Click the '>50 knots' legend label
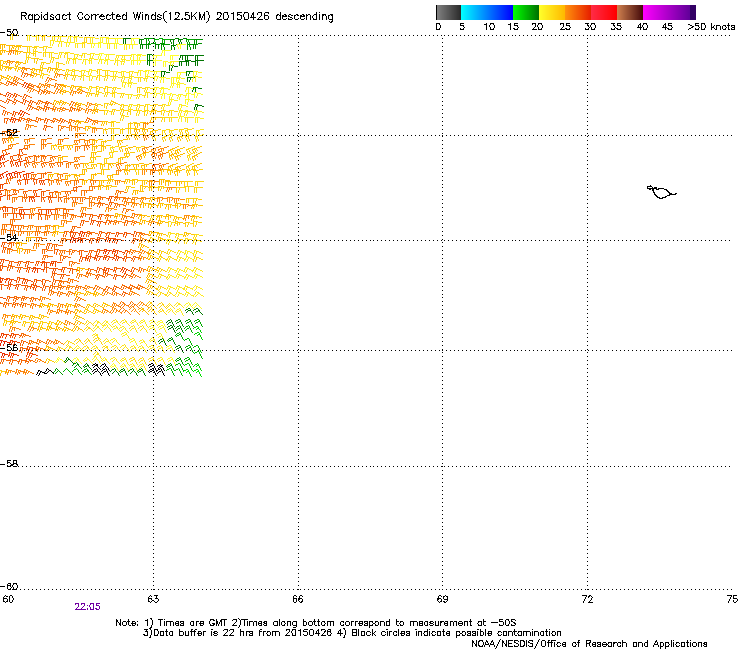Screen dimensions: 740x650 [711, 27]
